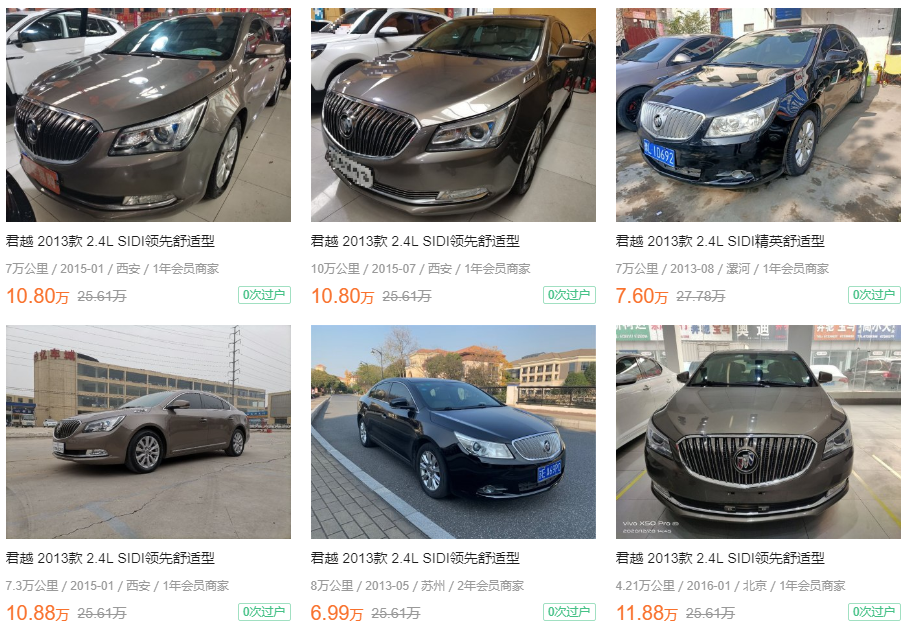Click the title of the 7.3万公里 西安 listing
Screen dimensions: 908x624
pos(110,558)
